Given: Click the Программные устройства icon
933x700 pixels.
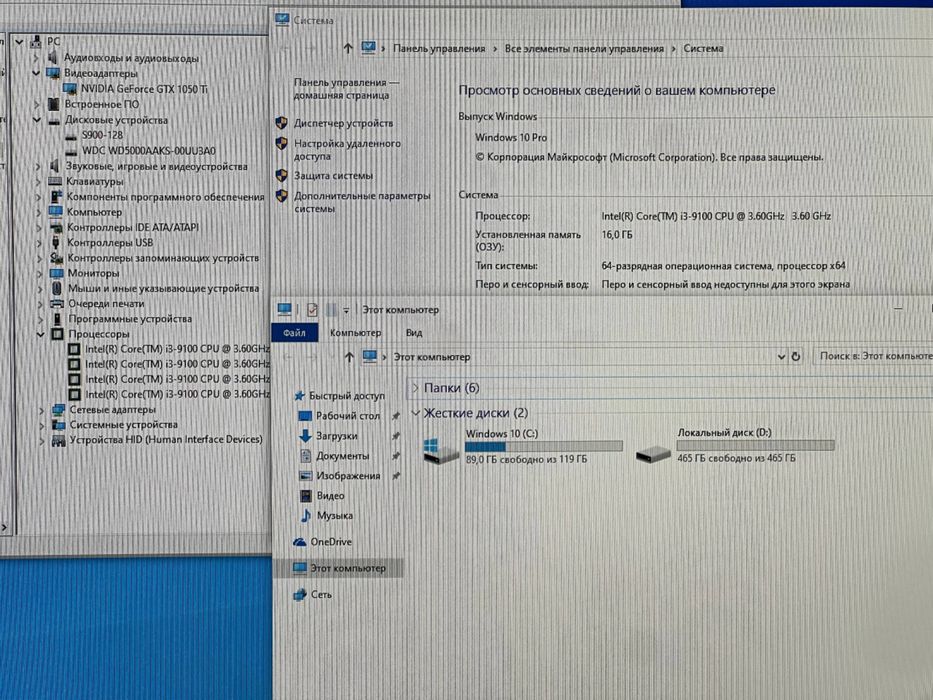Looking at the screenshot, I should click(x=57, y=319).
